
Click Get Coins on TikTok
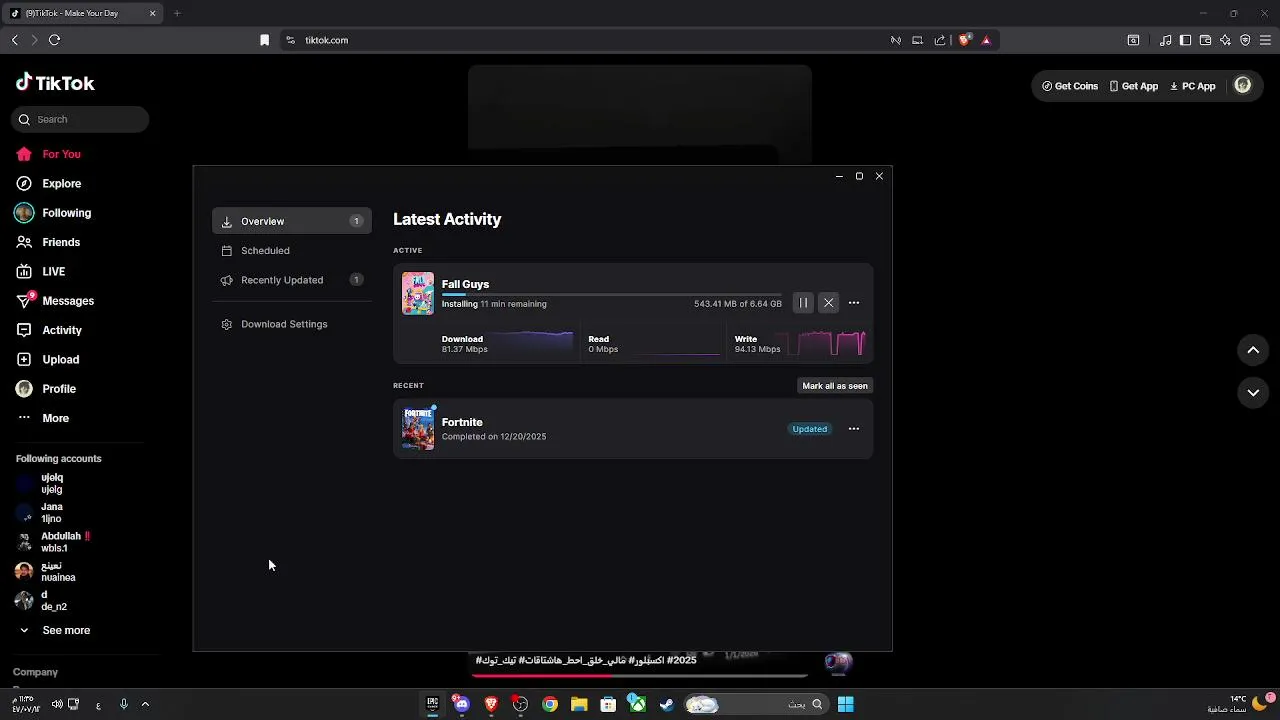(1070, 86)
